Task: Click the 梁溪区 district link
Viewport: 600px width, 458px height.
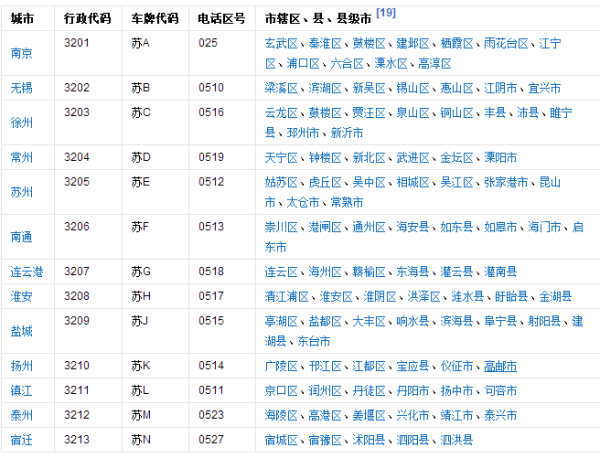Action: tap(281, 88)
